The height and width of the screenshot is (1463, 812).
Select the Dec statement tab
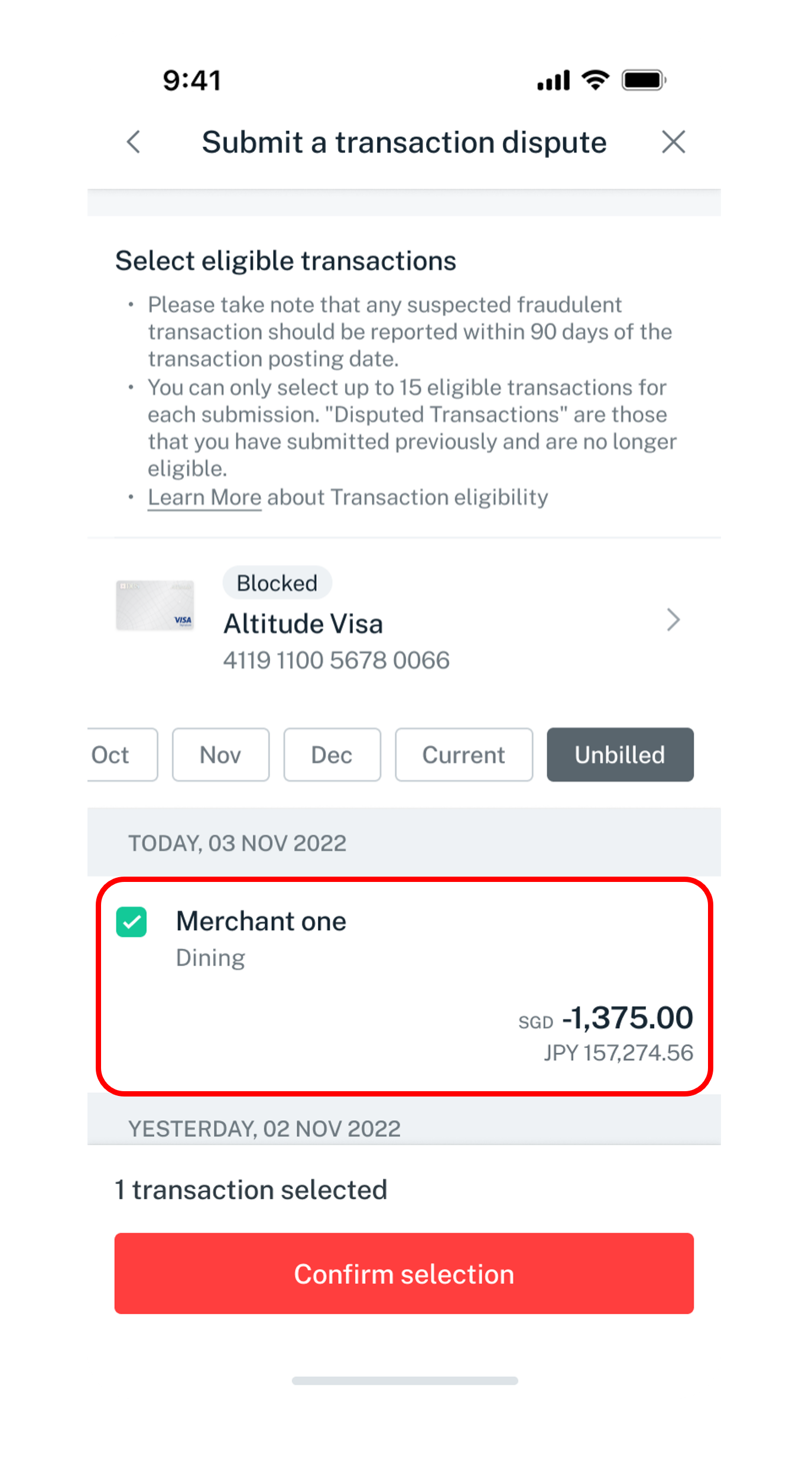[332, 755]
